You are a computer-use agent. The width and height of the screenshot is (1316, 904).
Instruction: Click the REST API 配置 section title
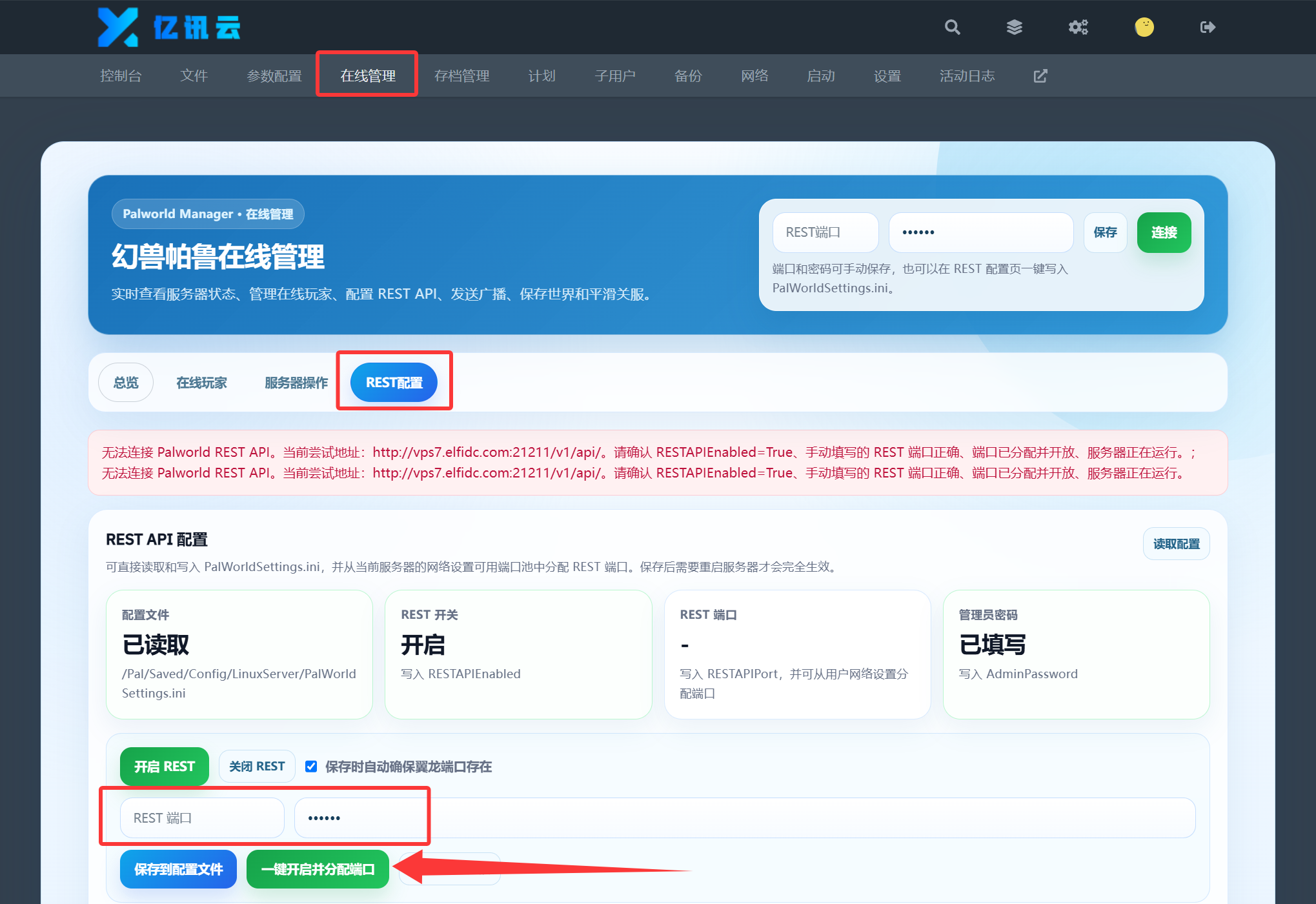coord(157,539)
